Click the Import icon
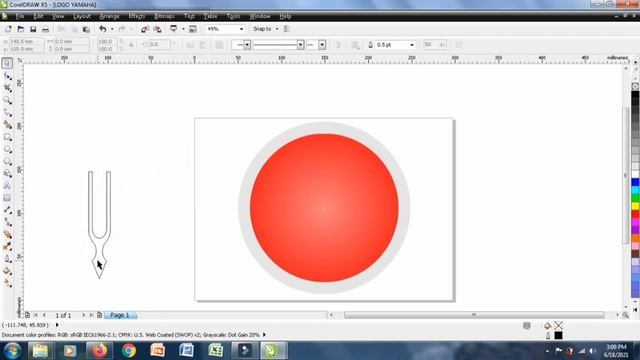 [x=144, y=29]
